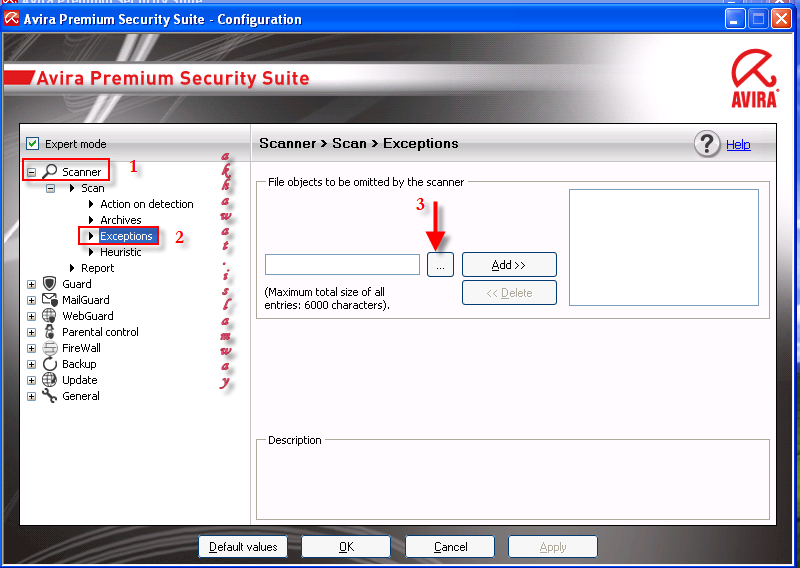800x568 pixels.
Task: Select the Heuristic tree item
Action: click(x=120, y=252)
